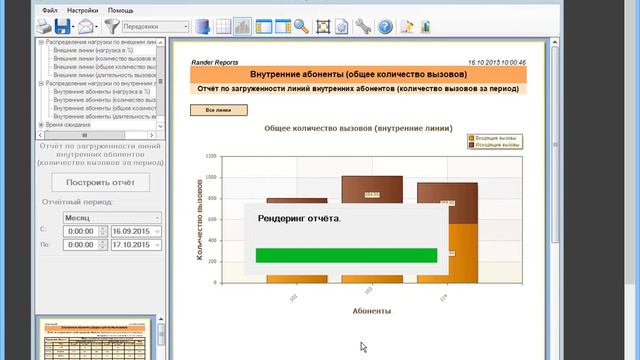The image size is (640, 360).
Task: Collapse the external lines load distribution node
Action: tap(41, 42)
